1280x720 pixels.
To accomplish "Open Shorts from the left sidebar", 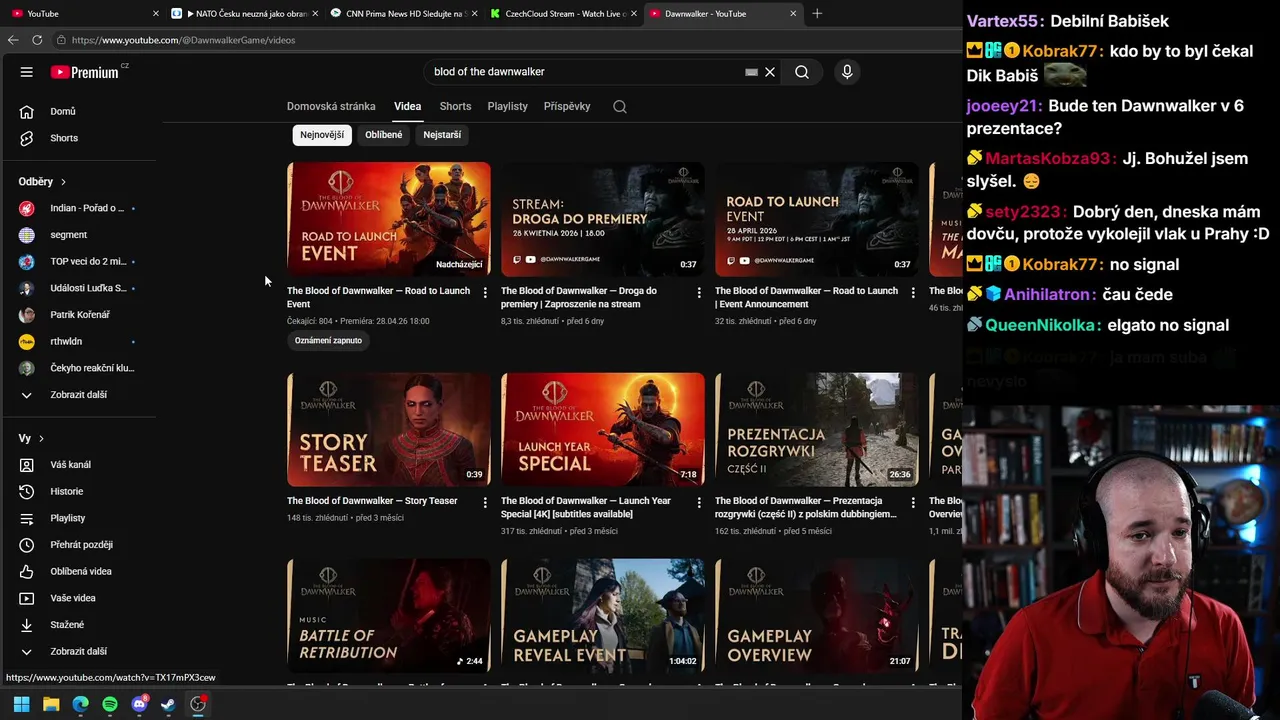I will pyautogui.click(x=64, y=138).
